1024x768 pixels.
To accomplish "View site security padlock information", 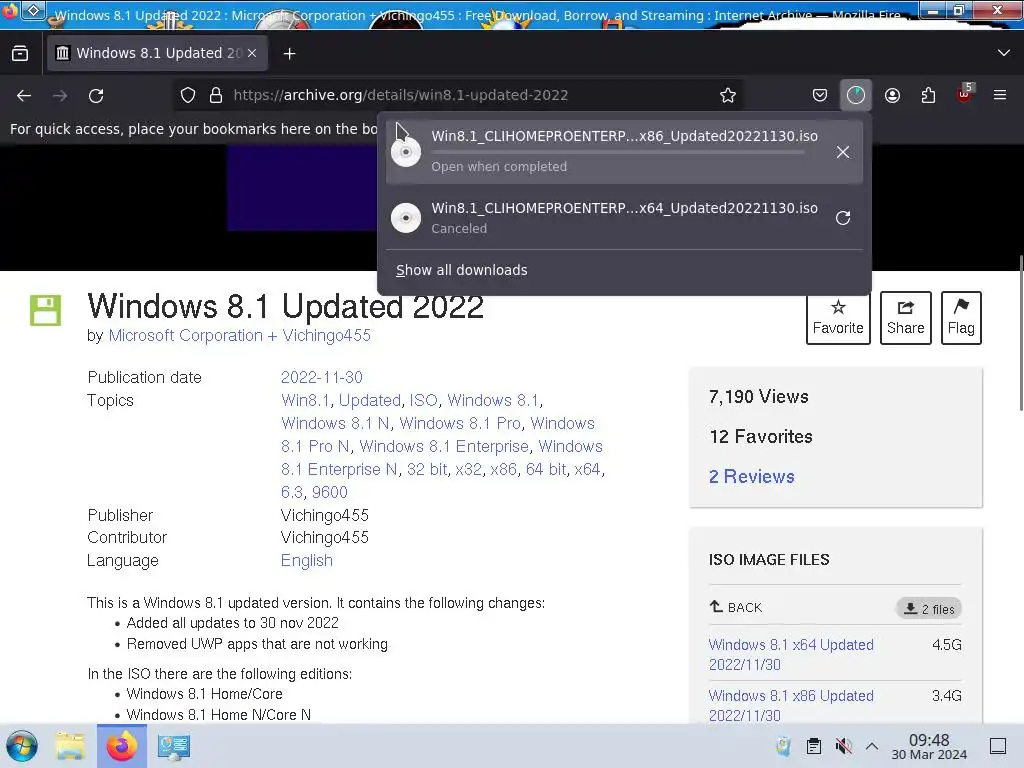I will [x=216, y=95].
